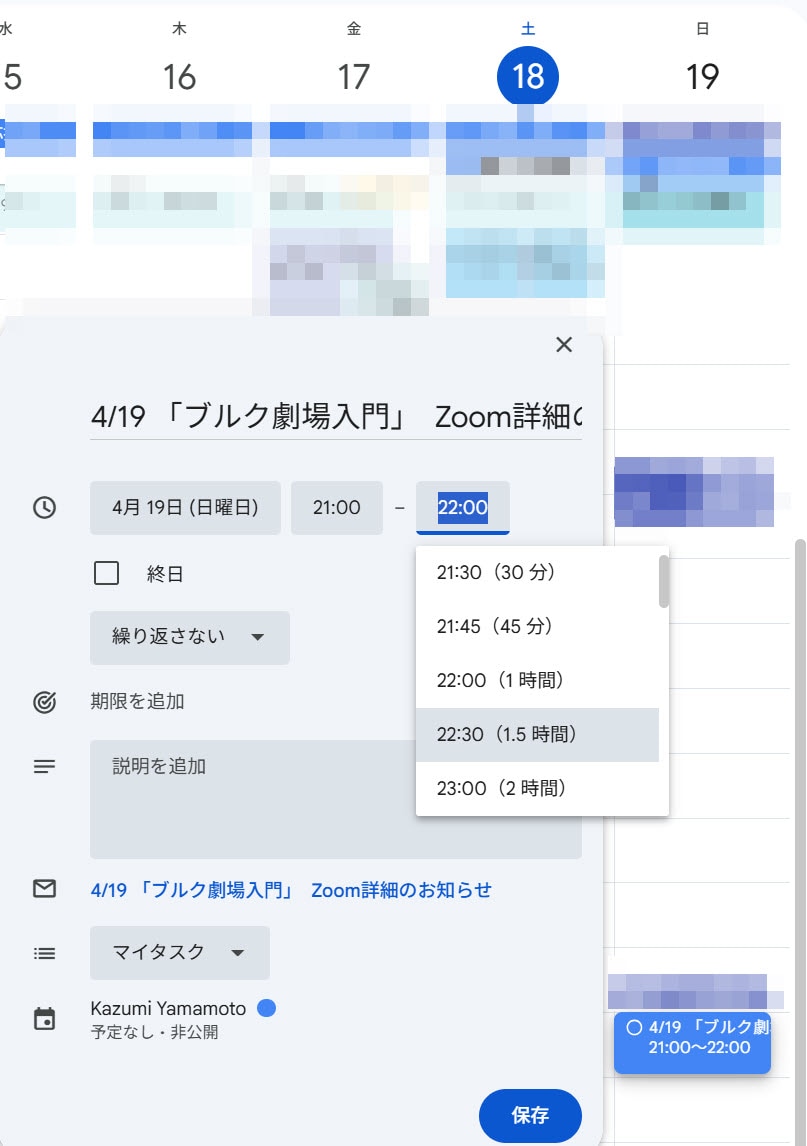This screenshot has width=807, height=1146.
Task: Click the calendar icon beside Kazumi Yamamoto
Action: pyautogui.click(x=44, y=1019)
